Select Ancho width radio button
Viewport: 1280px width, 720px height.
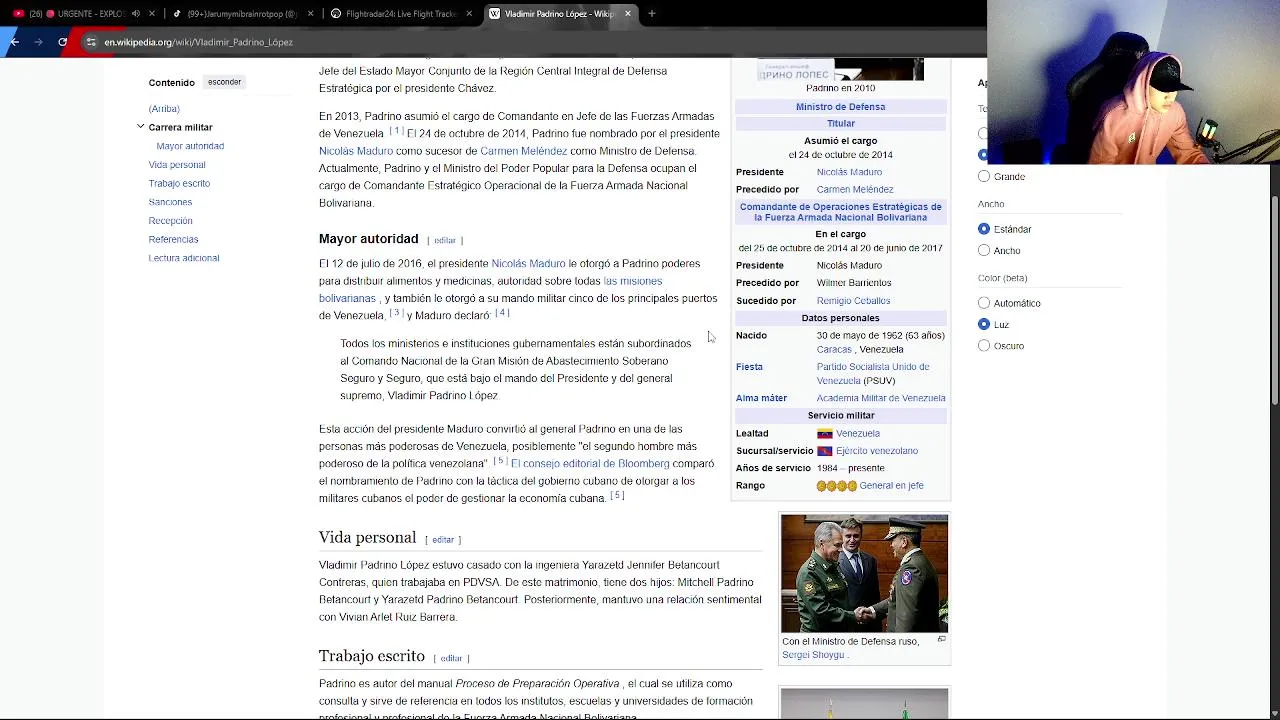pos(984,250)
